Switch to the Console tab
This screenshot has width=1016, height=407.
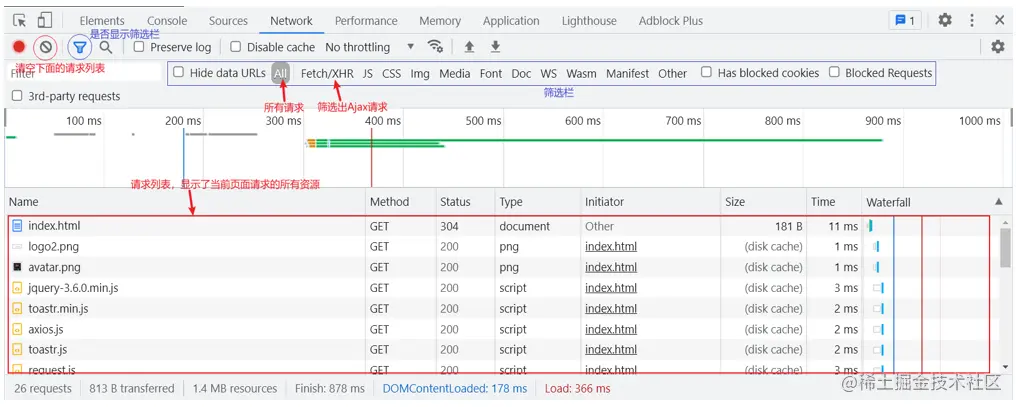point(167,21)
